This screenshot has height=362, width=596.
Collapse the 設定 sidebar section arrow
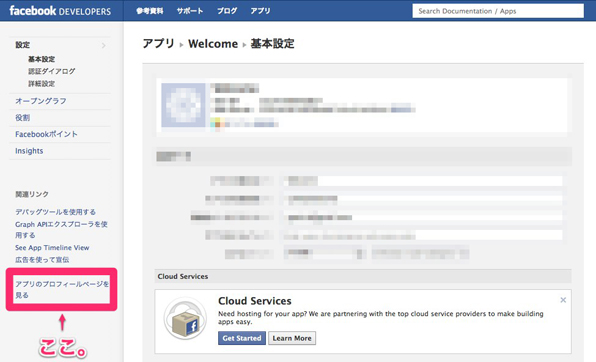point(103,45)
